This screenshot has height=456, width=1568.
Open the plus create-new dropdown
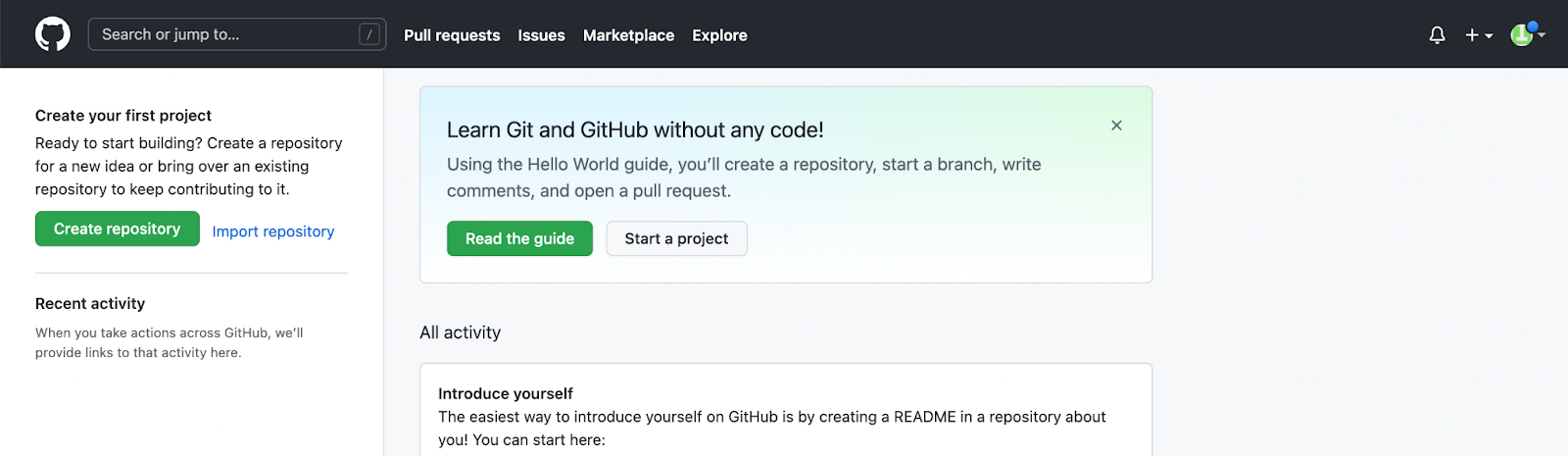click(1479, 35)
